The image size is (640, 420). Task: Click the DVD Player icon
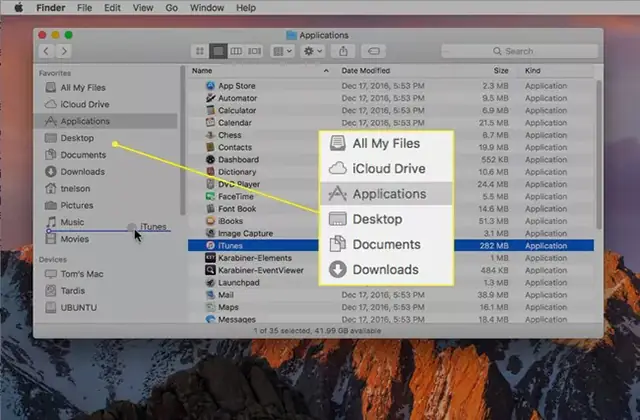pos(210,184)
